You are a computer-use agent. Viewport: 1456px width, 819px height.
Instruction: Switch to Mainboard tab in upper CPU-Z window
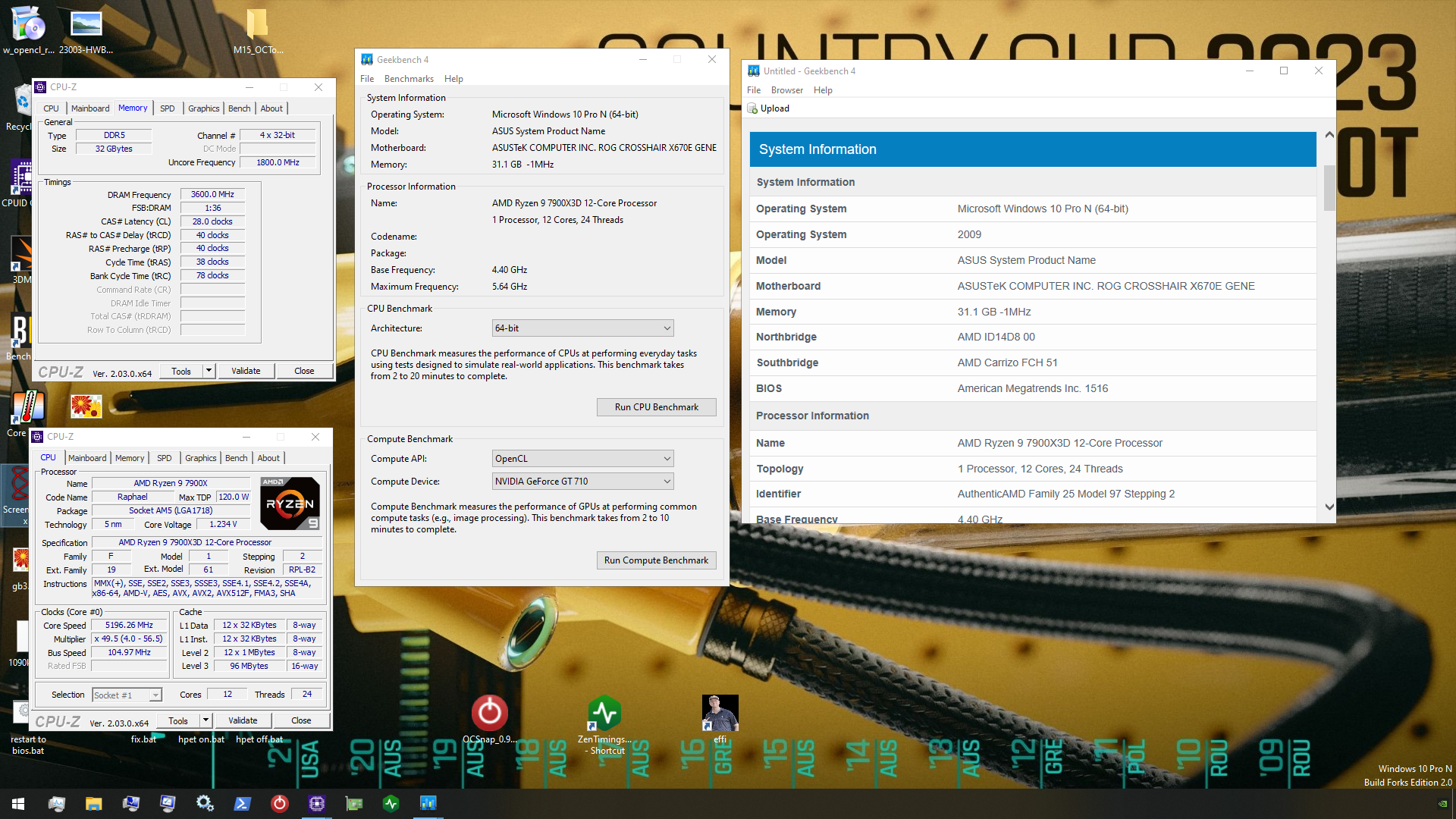[90, 108]
